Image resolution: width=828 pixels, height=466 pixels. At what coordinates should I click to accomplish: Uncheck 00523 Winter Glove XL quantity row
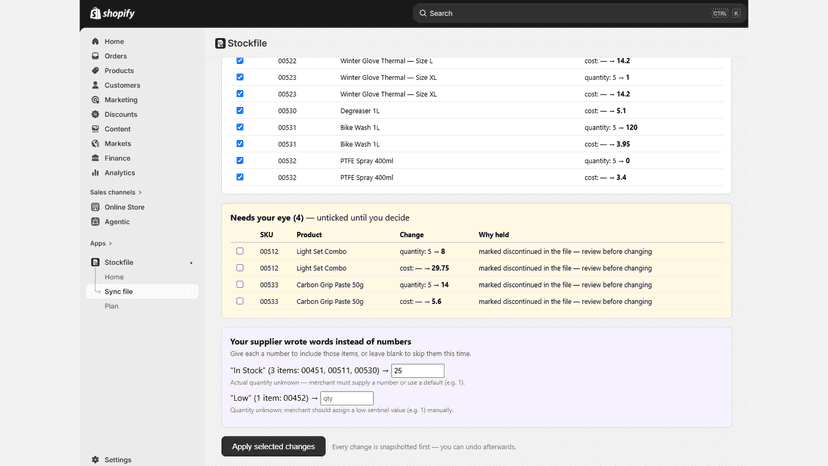[240, 77]
